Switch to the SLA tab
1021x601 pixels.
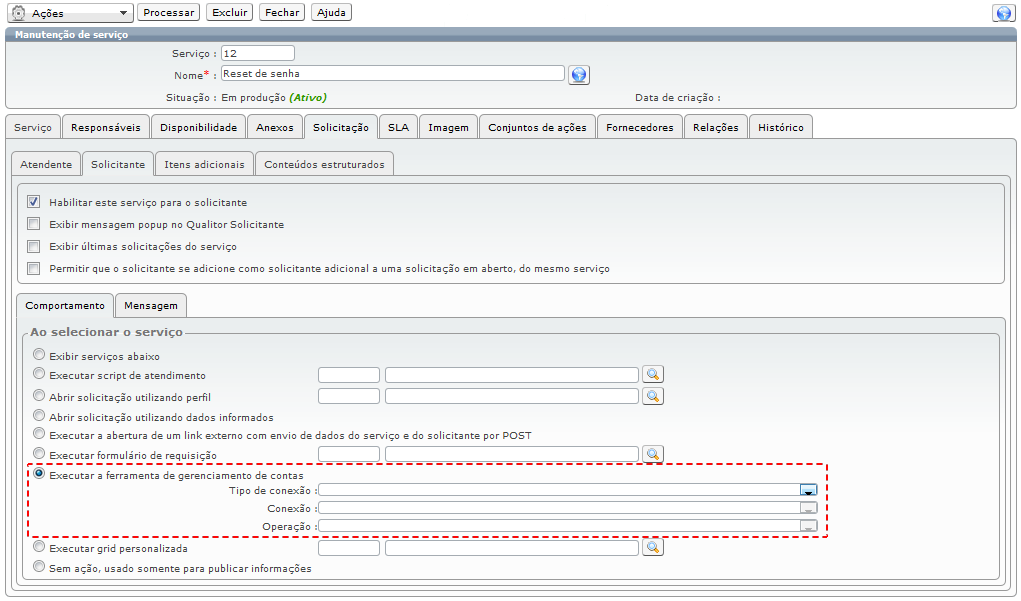398,128
